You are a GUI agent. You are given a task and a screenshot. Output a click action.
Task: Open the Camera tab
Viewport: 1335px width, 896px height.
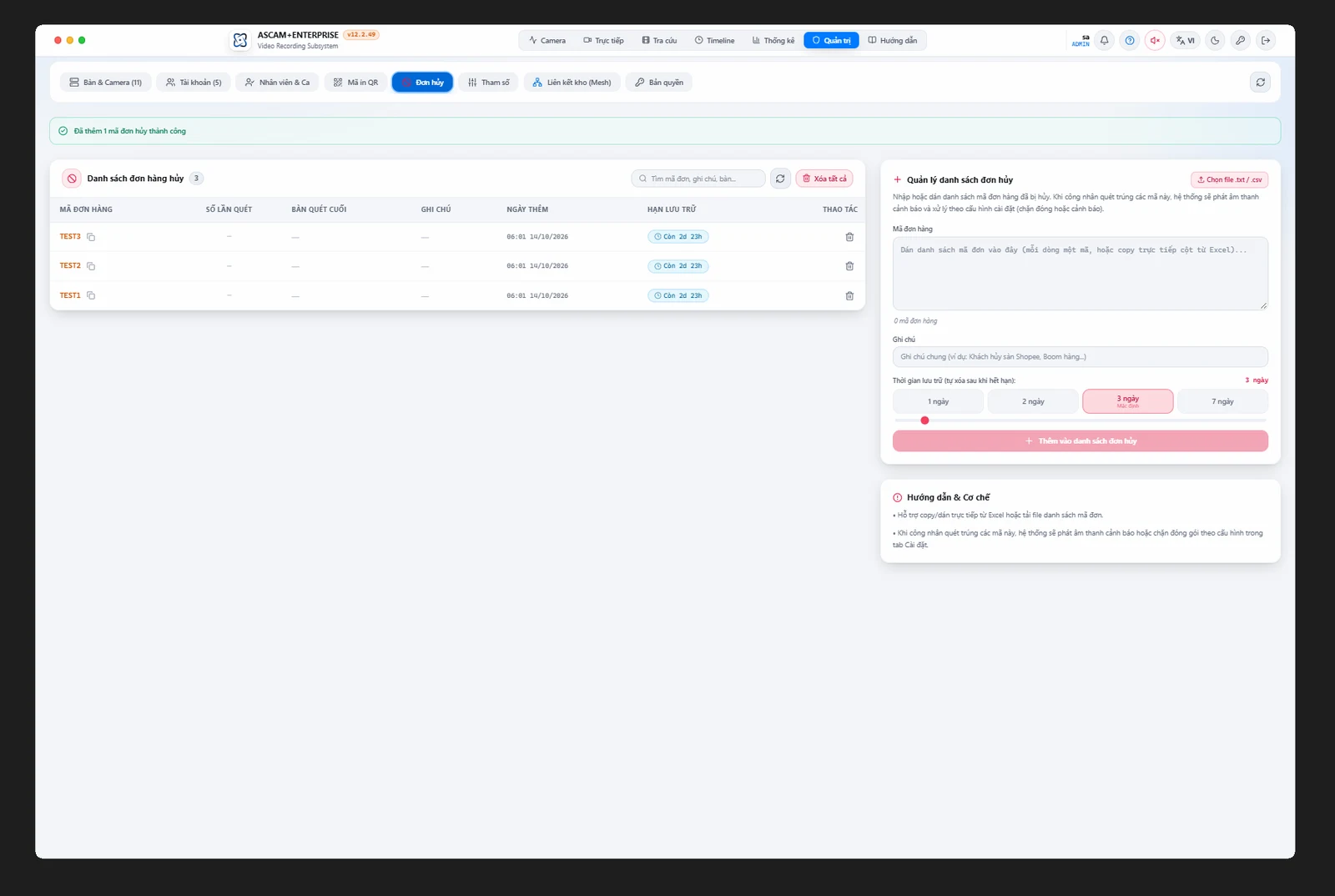(547, 40)
